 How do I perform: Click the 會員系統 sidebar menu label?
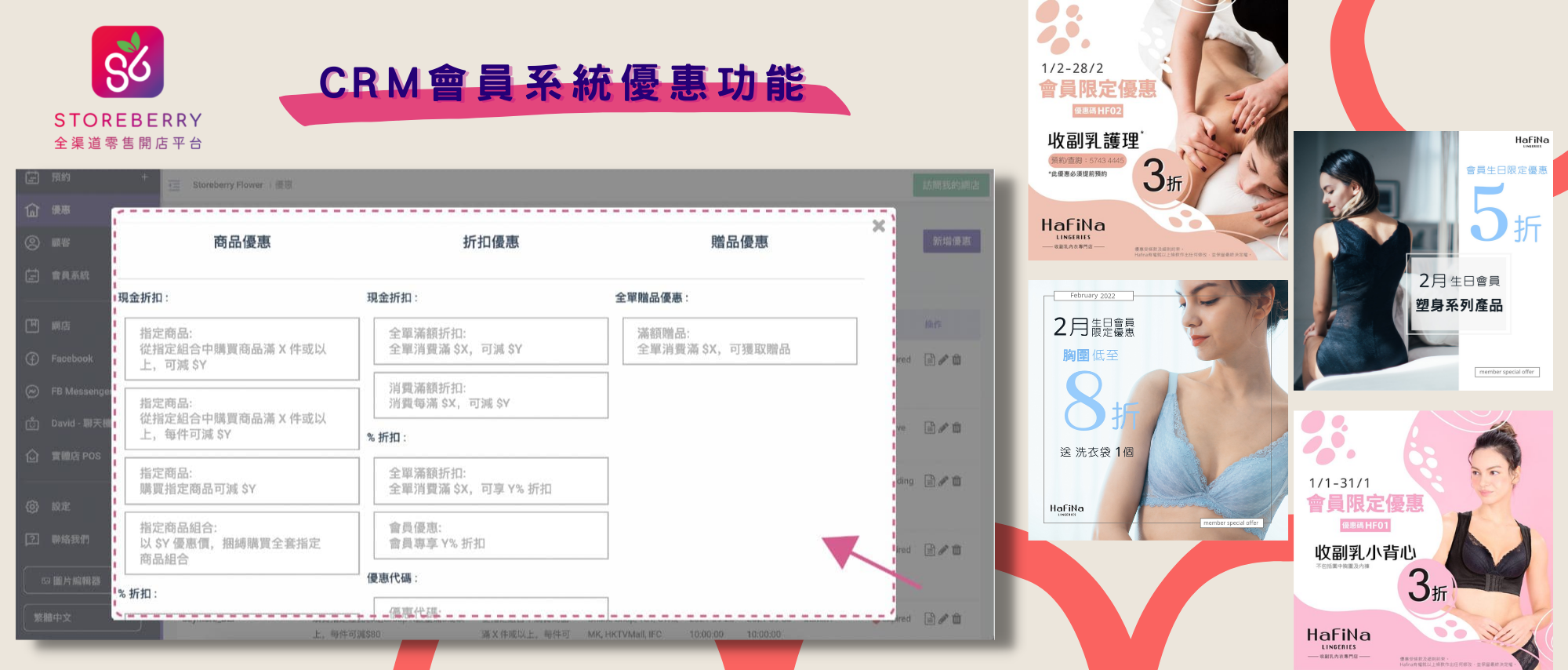(71, 275)
